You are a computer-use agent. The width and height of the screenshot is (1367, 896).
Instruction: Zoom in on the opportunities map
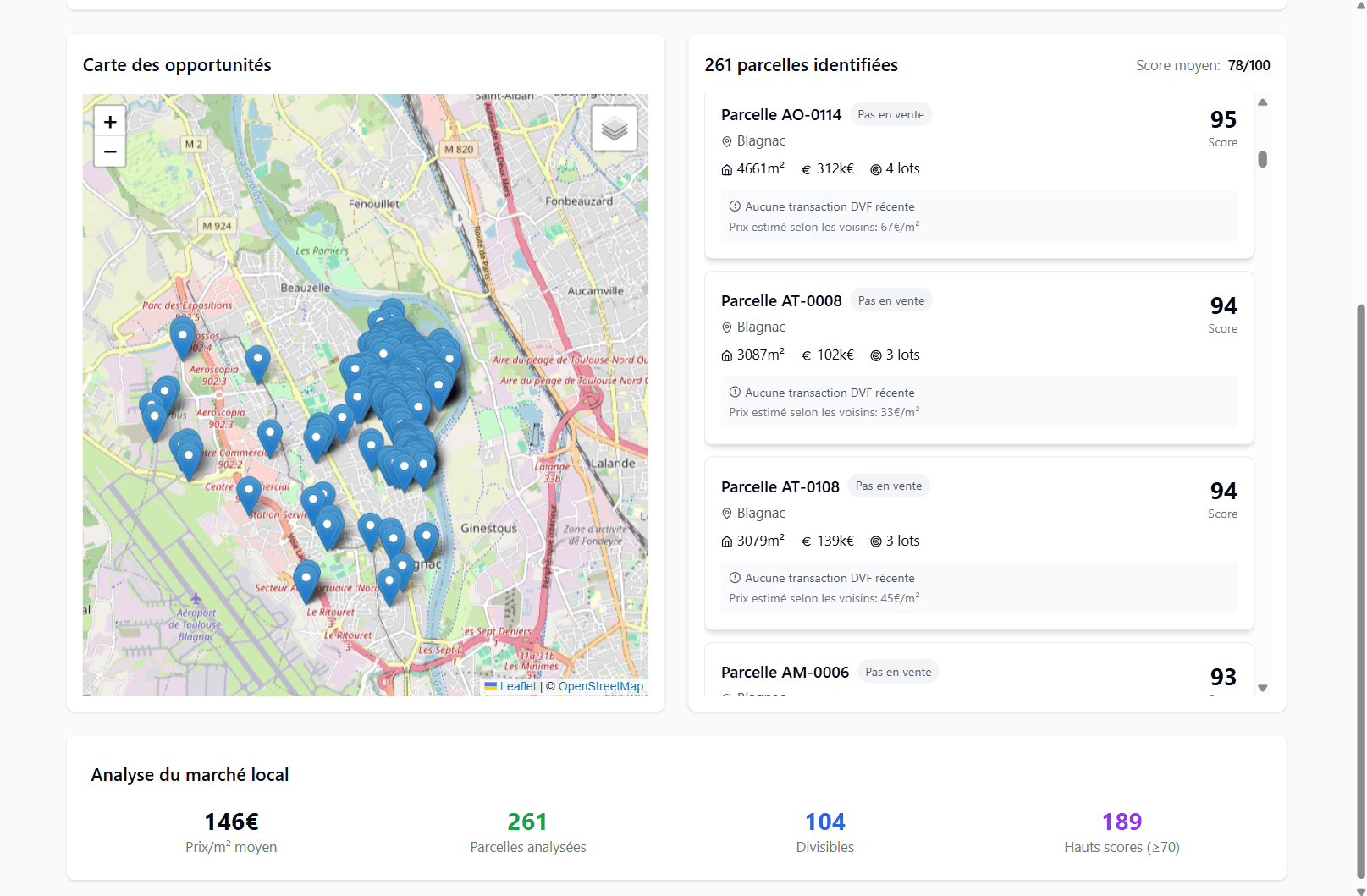point(110,122)
